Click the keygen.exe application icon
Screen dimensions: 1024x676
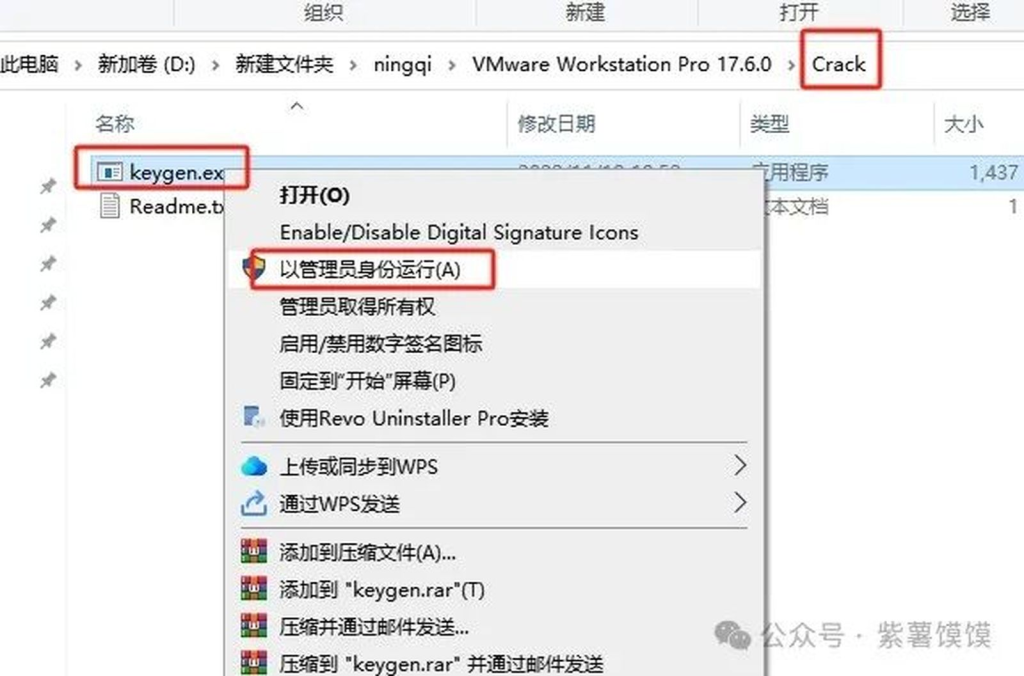(x=110, y=172)
